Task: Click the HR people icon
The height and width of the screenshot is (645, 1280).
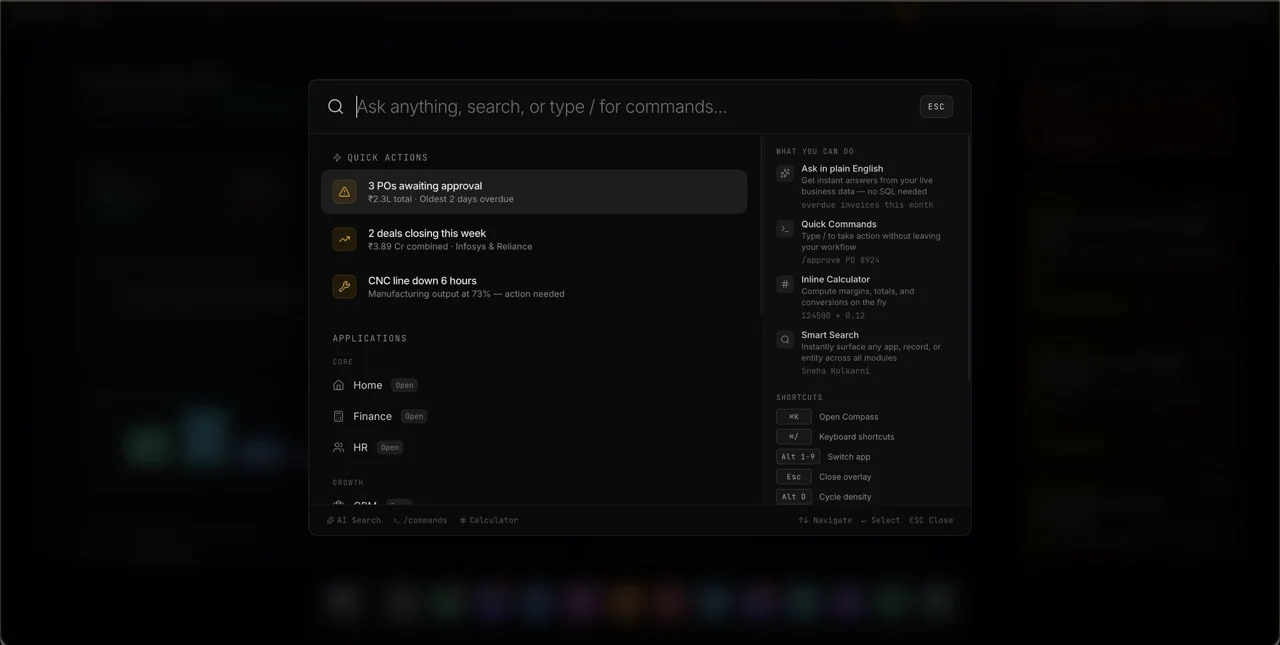Action: point(339,447)
